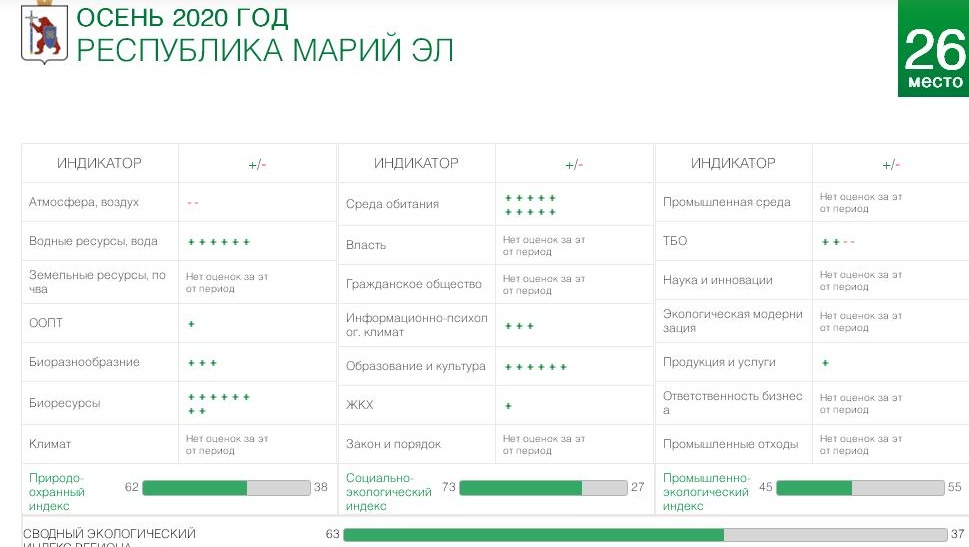
Task: Click the Природо-охранный индекс progress bar
Action: (x=226, y=488)
